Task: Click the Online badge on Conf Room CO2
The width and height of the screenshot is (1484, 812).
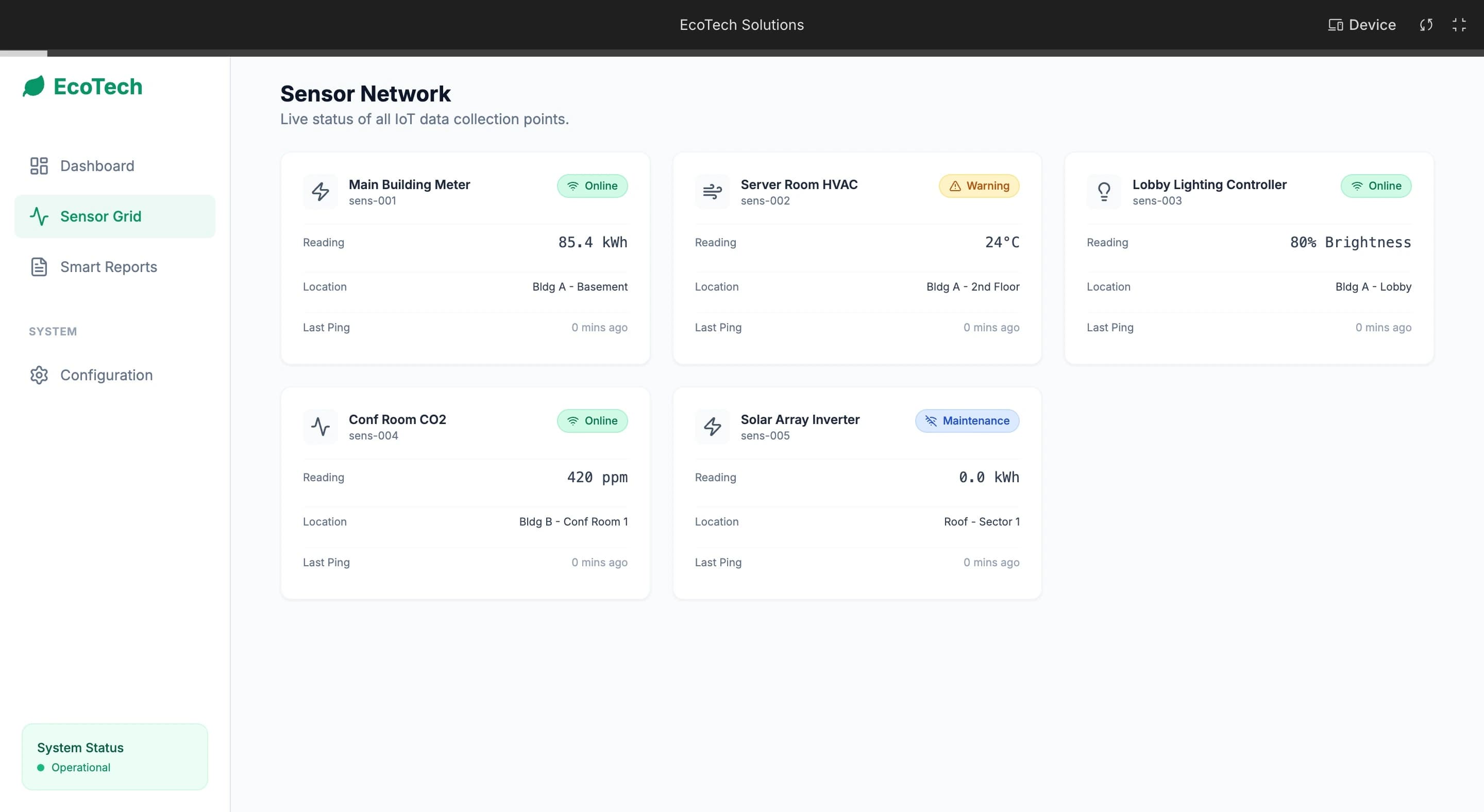Action: click(x=592, y=421)
